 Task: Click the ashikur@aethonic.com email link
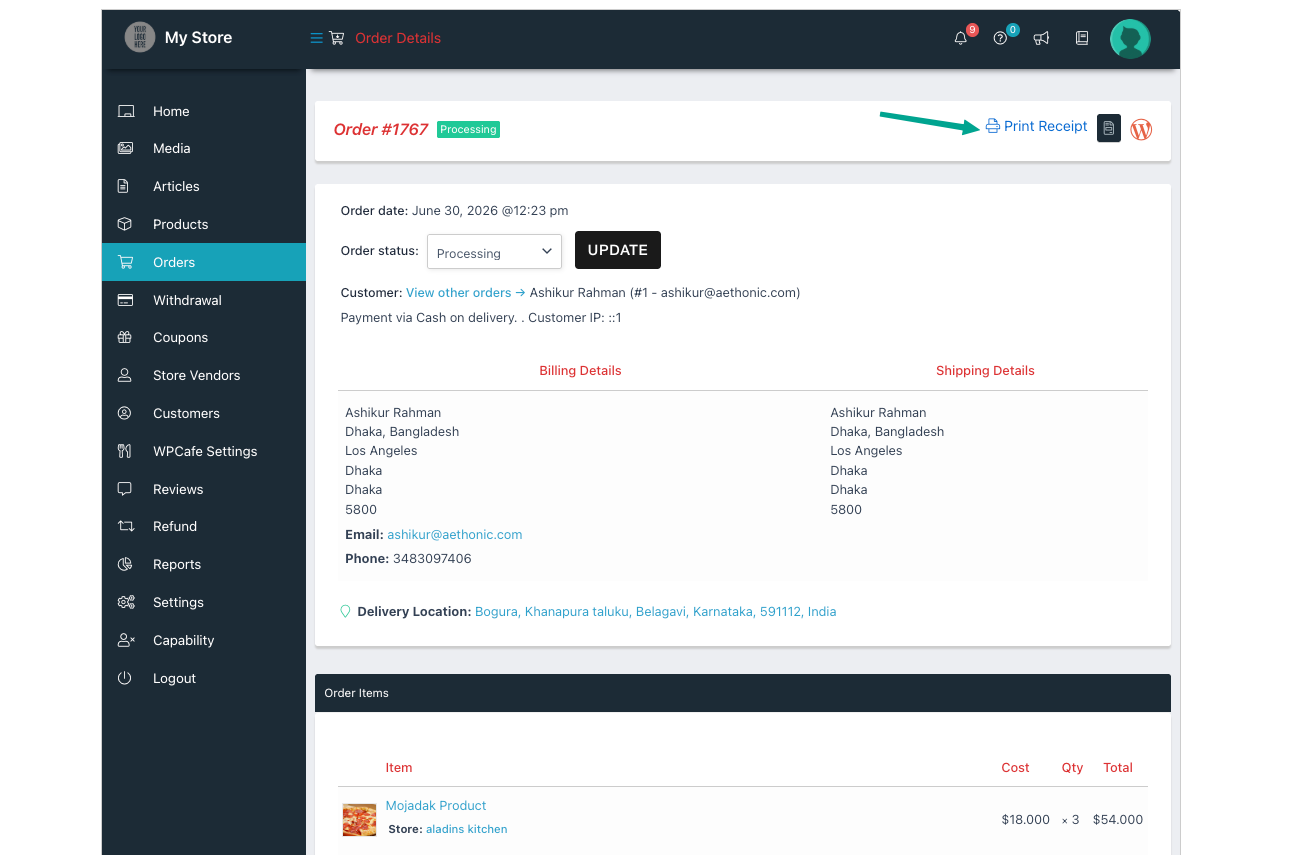click(x=454, y=534)
